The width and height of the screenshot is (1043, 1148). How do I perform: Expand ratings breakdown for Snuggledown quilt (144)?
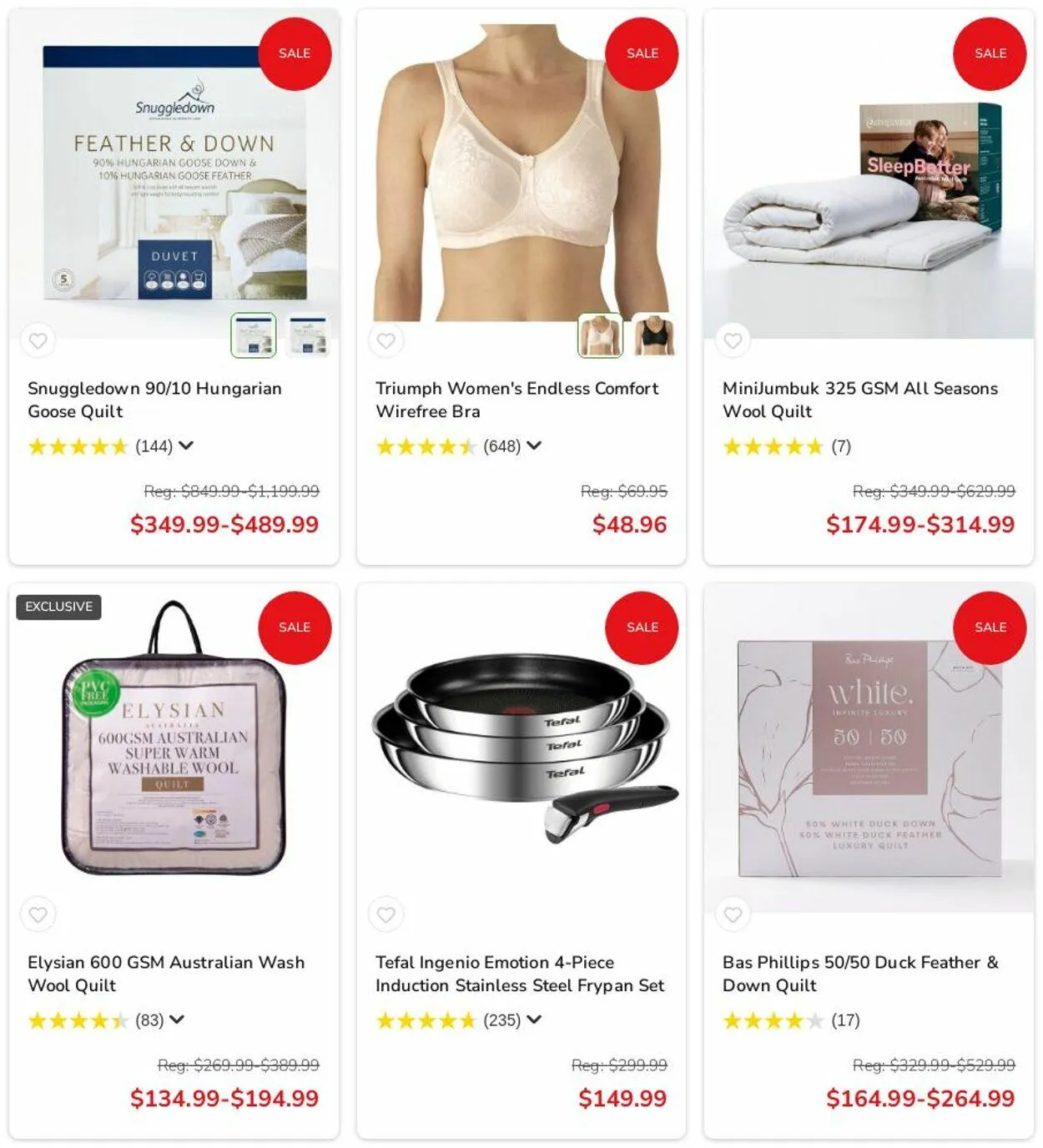tap(186, 446)
